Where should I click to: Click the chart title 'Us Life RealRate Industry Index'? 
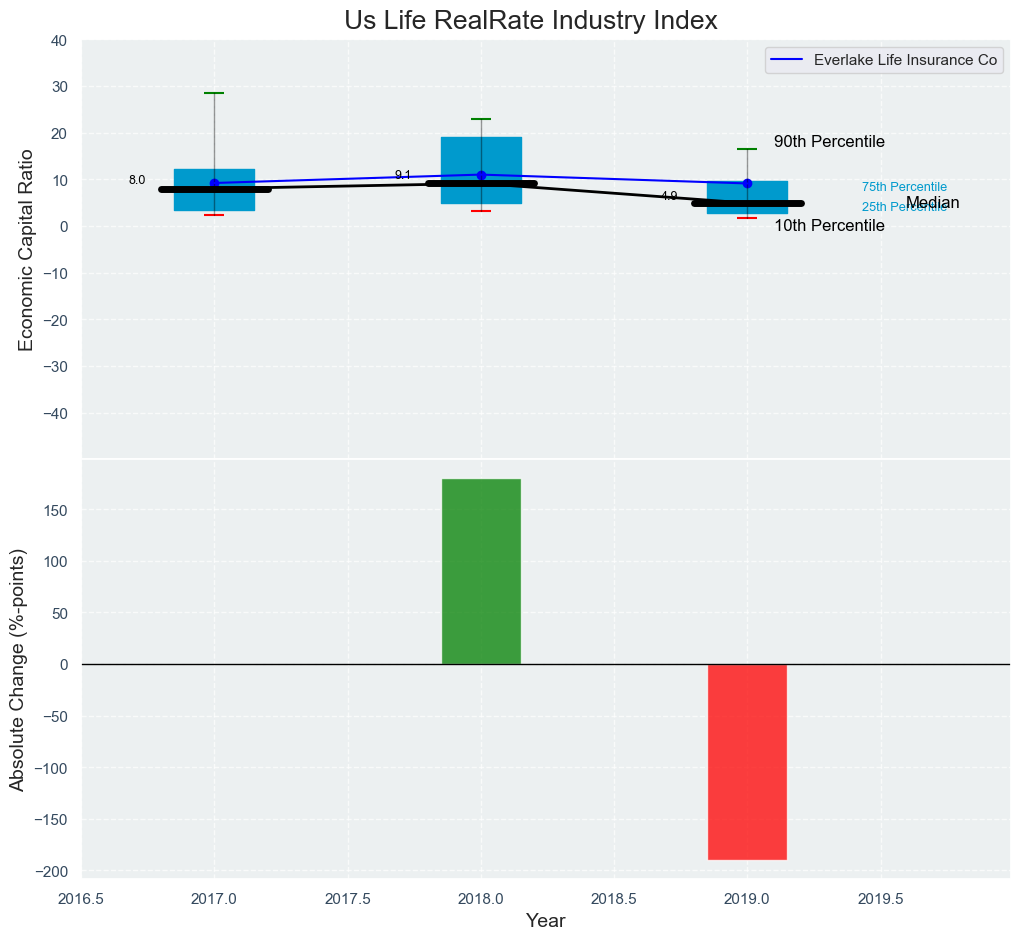530,21
